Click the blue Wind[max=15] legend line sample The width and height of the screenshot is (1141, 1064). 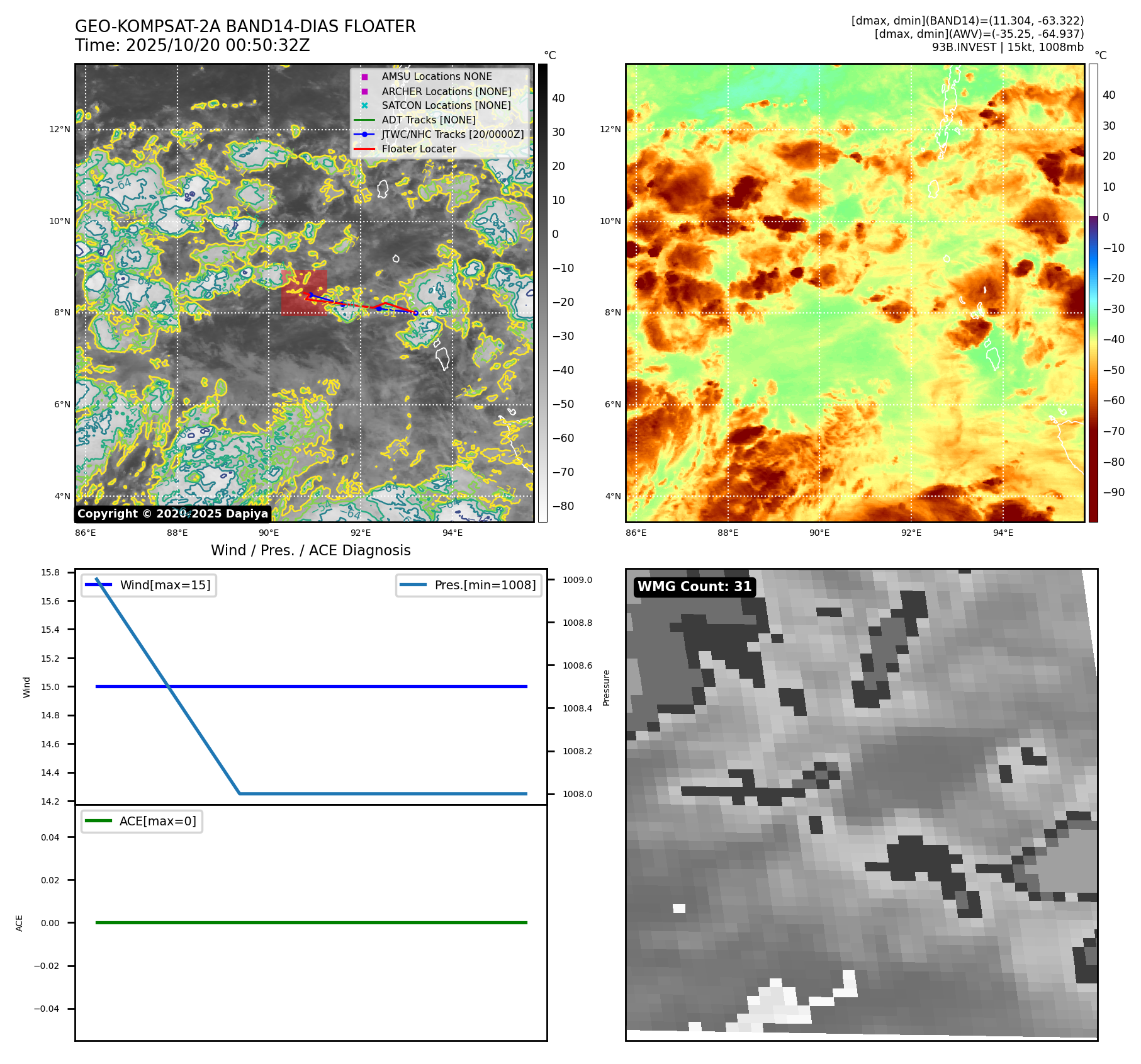tap(98, 585)
